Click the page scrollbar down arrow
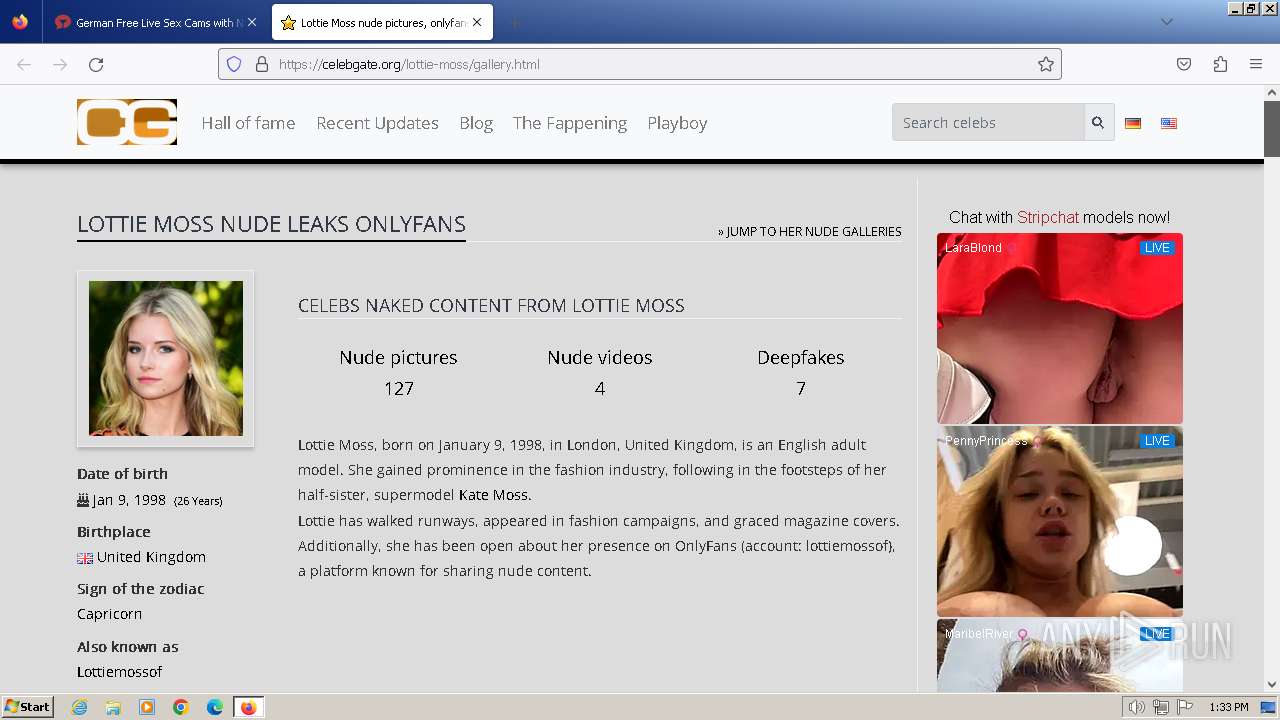Image resolution: width=1280 pixels, height=720 pixels. (x=1272, y=685)
